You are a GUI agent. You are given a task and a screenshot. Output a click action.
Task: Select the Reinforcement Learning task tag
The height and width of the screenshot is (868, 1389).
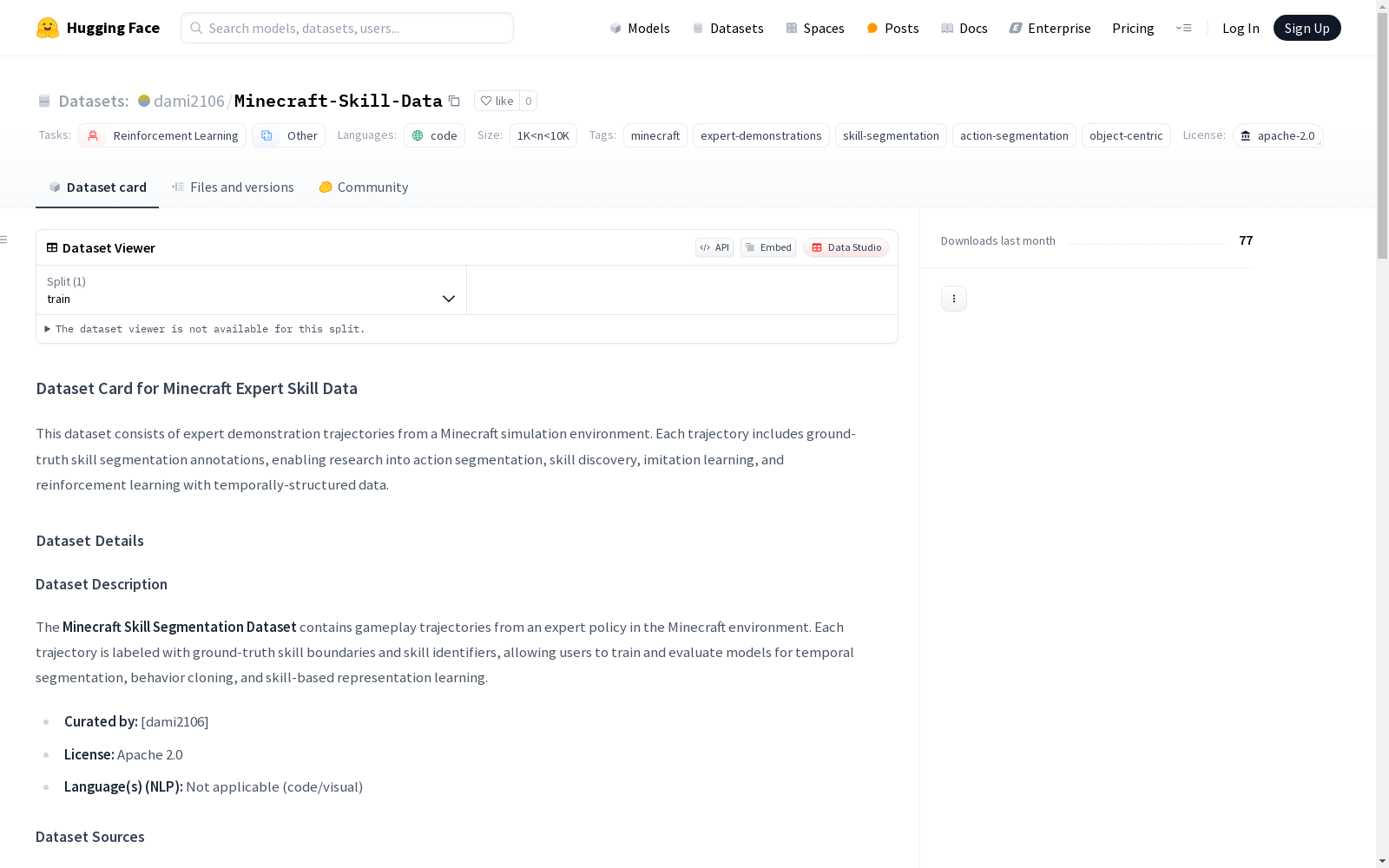[x=162, y=135]
